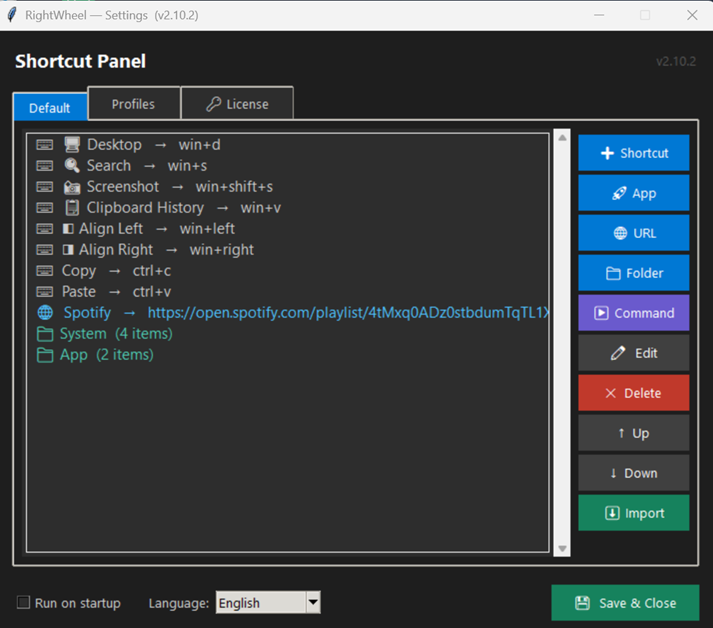This screenshot has width=713, height=628.
Task: Click the scrollbar up arrow
Action: (562, 137)
